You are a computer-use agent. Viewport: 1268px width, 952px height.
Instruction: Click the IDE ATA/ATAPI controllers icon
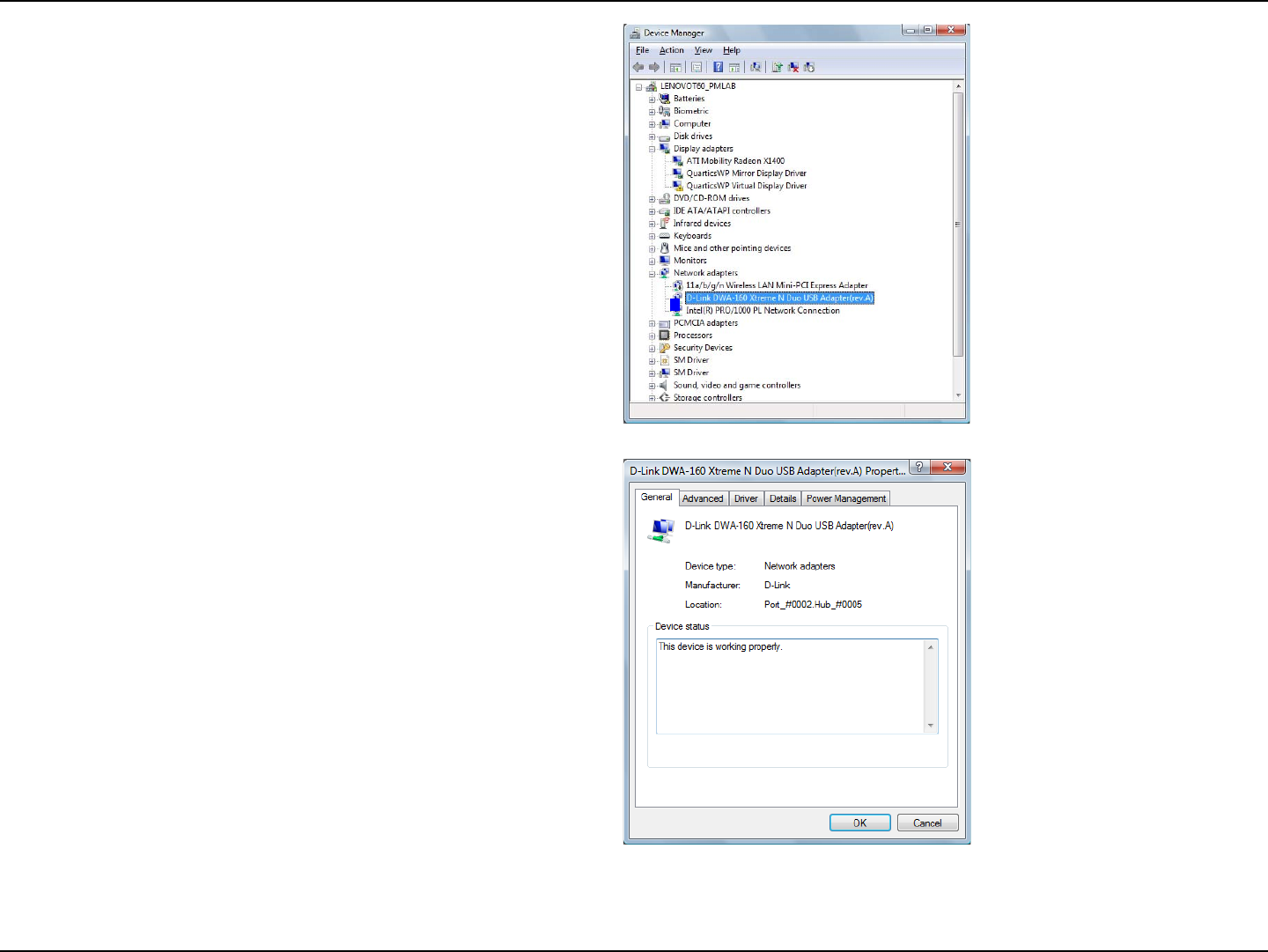click(x=665, y=210)
